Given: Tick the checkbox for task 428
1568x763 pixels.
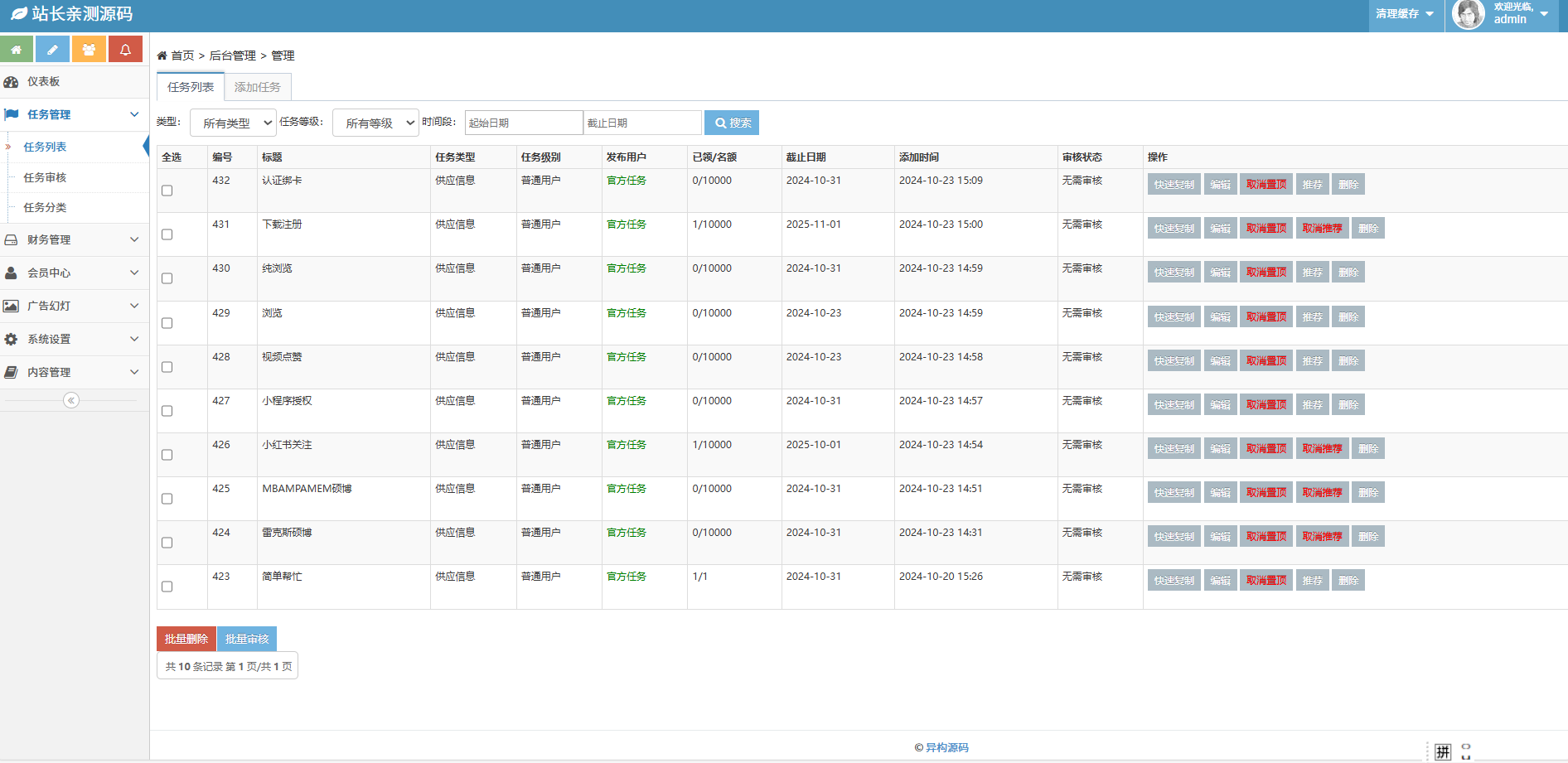Looking at the screenshot, I should pyautogui.click(x=167, y=367).
